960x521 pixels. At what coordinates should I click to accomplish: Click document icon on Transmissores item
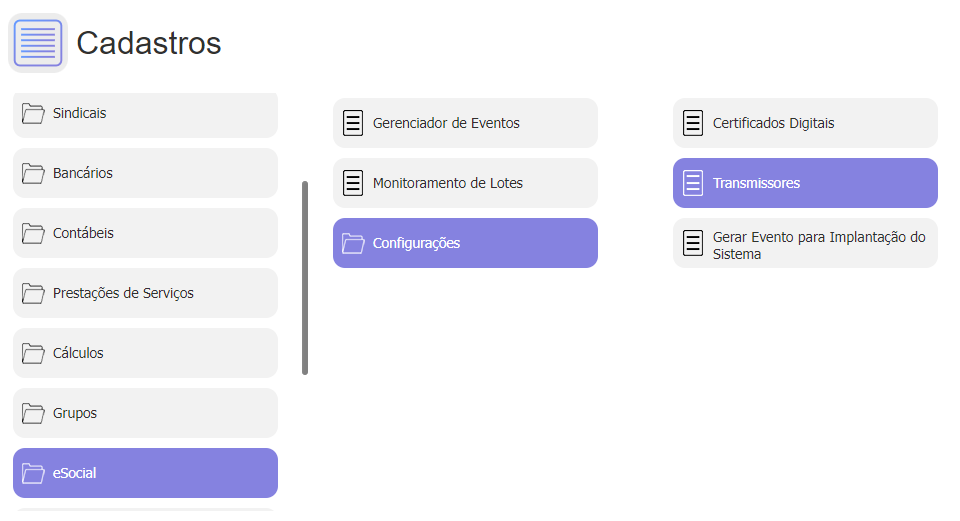693,183
